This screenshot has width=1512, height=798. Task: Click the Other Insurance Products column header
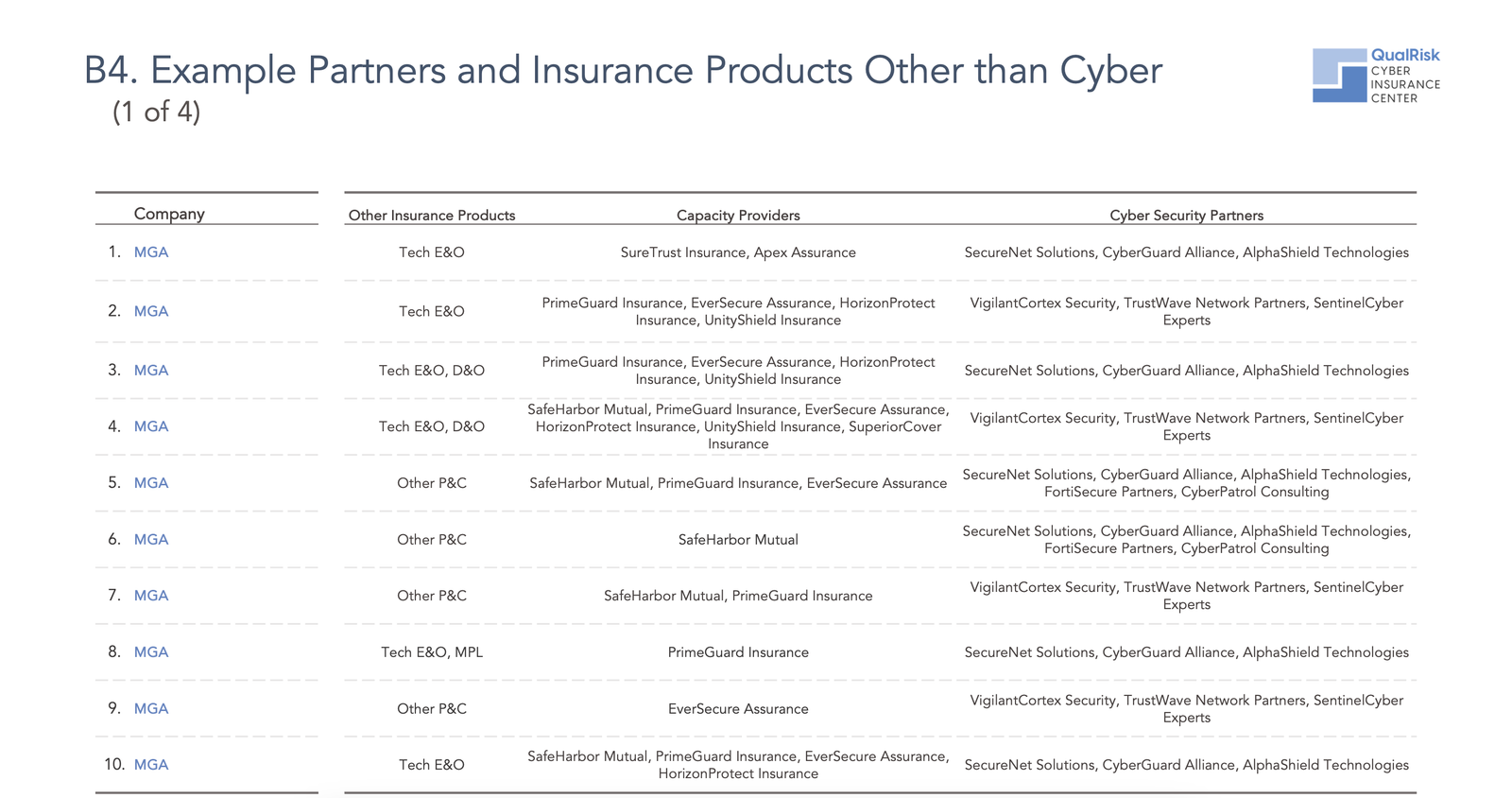tap(432, 216)
